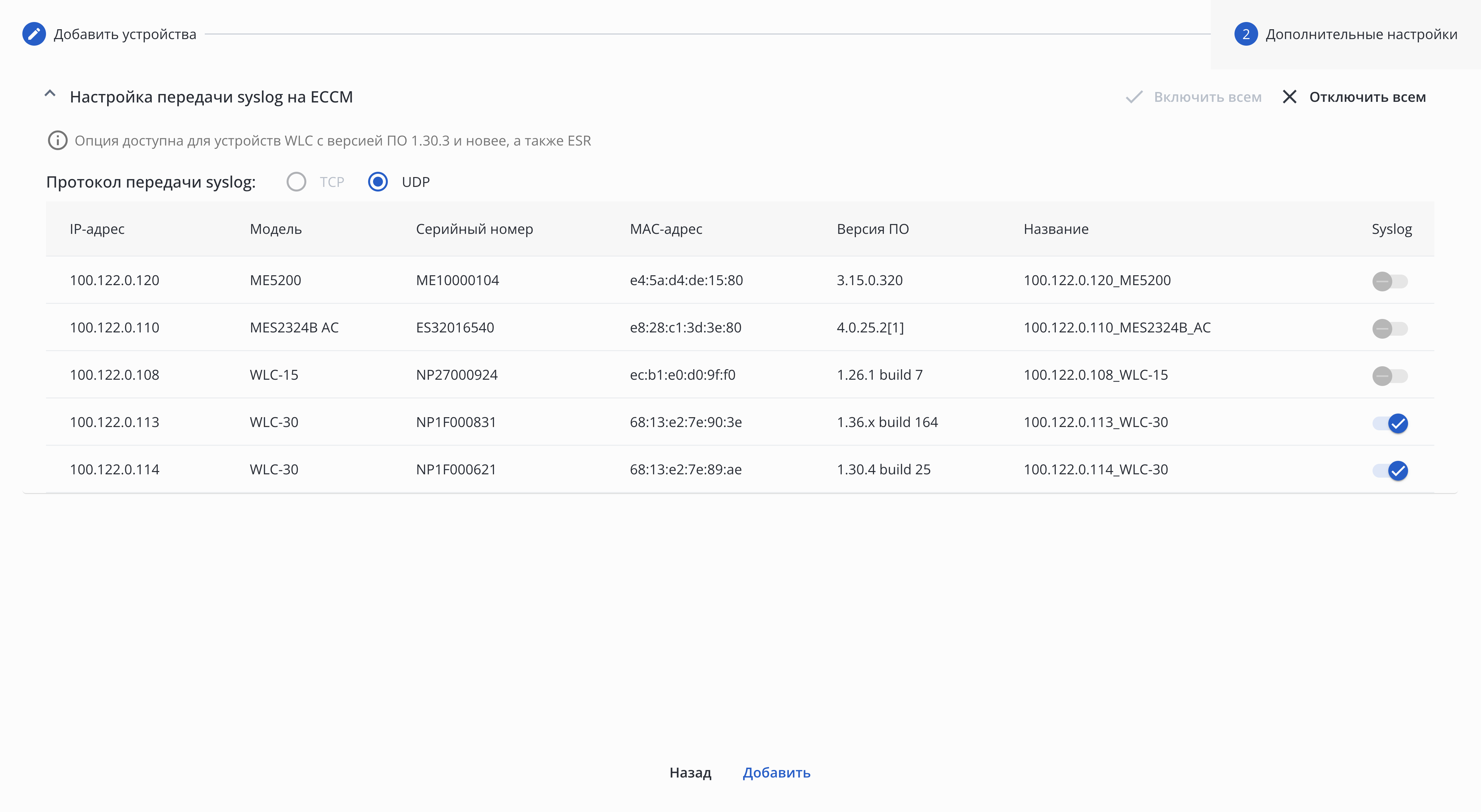This screenshot has height=812, width=1481.
Task: Go to Дополнительные настройки step
Action: pos(1361,34)
